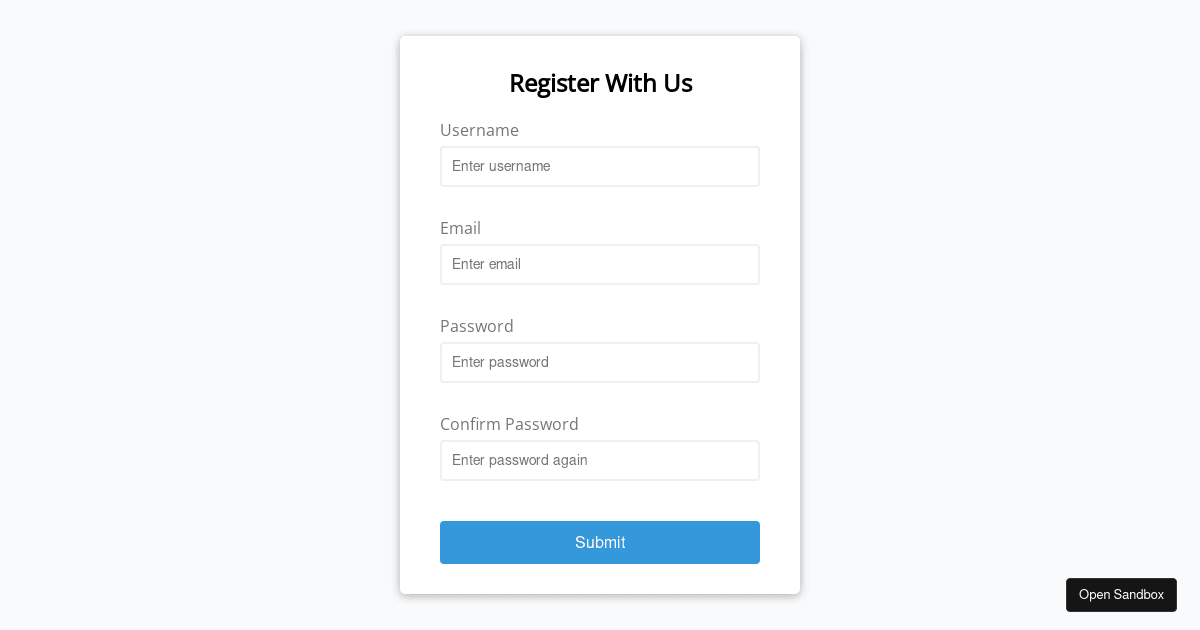Click the Enter username placeholder text
The width and height of the screenshot is (1200, 630).
[x=501, y=166]
